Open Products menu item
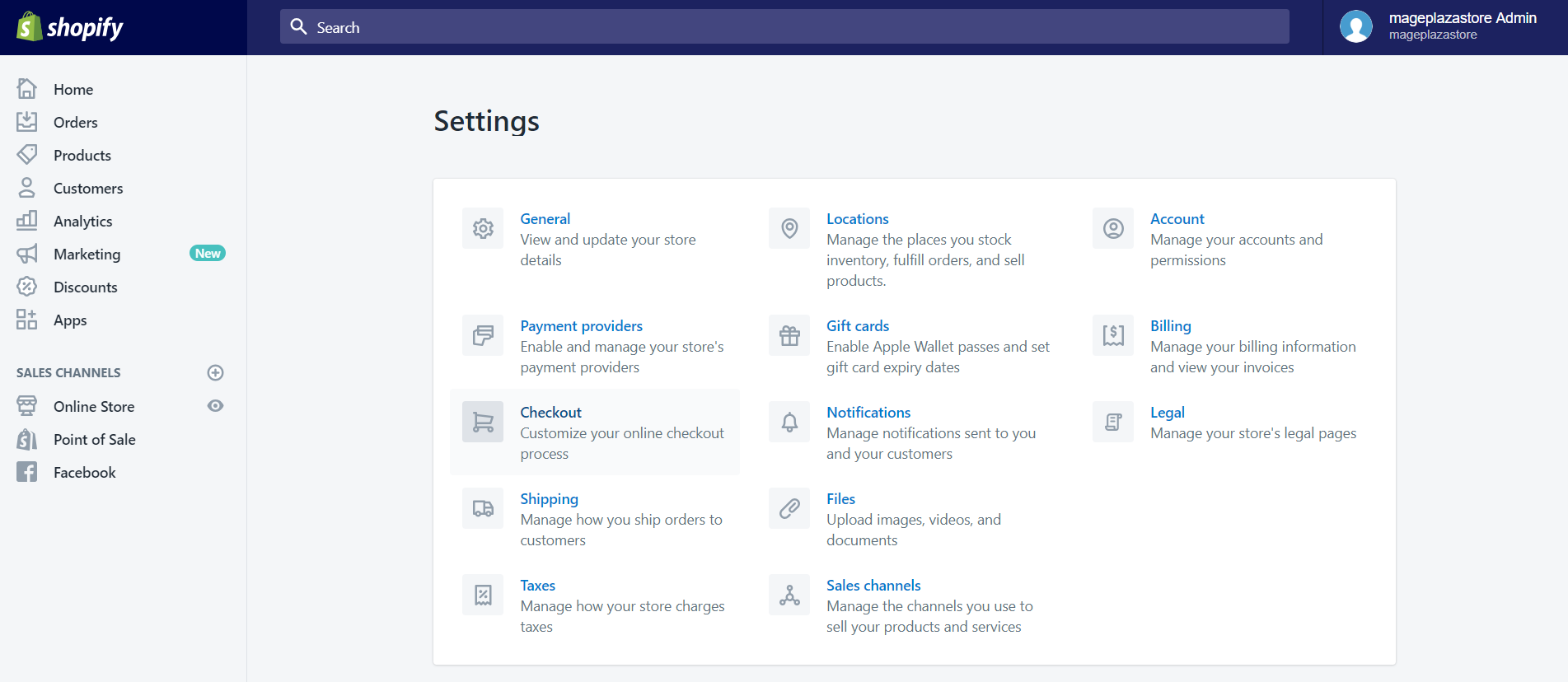Viewport: 1568px width, 682px height. point(82,155)
